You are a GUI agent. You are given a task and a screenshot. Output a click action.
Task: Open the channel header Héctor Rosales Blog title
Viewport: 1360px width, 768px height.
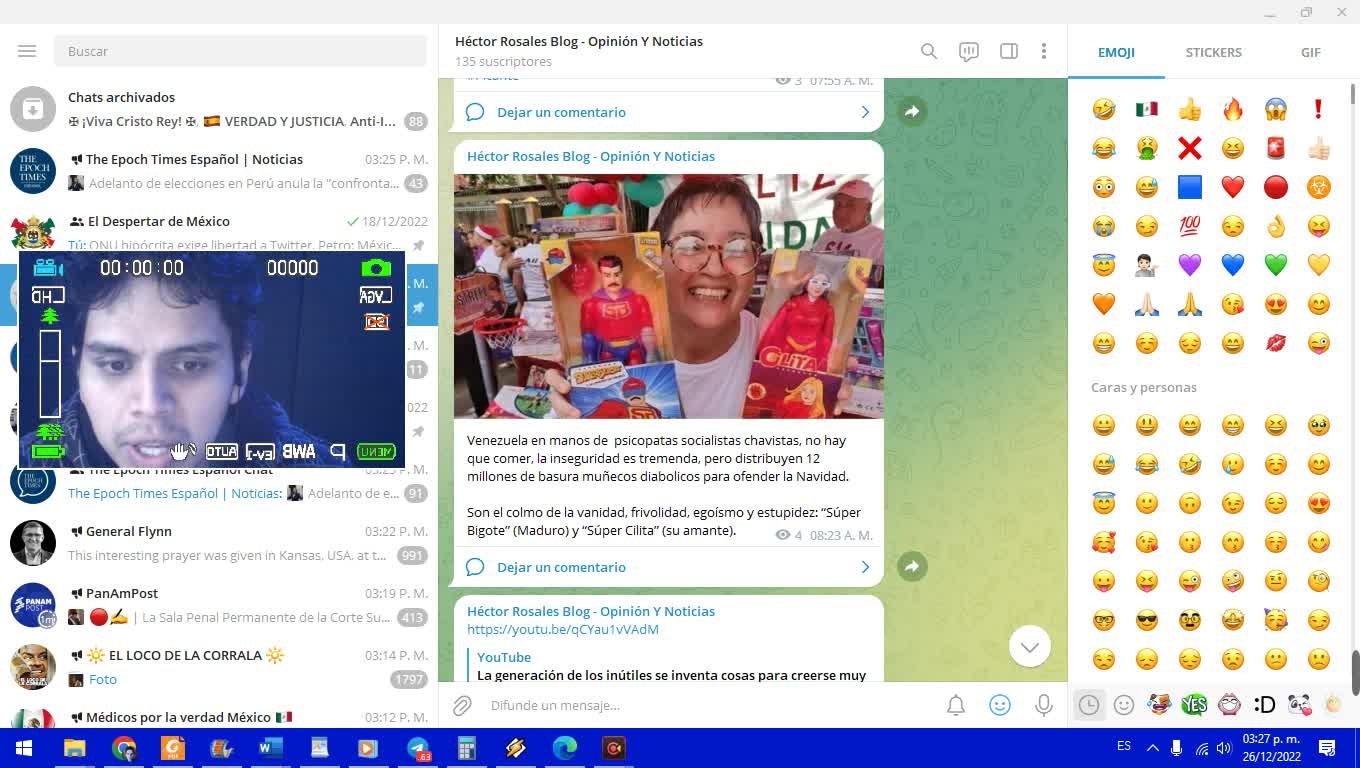pyautogui.click(x=579, y=42)
